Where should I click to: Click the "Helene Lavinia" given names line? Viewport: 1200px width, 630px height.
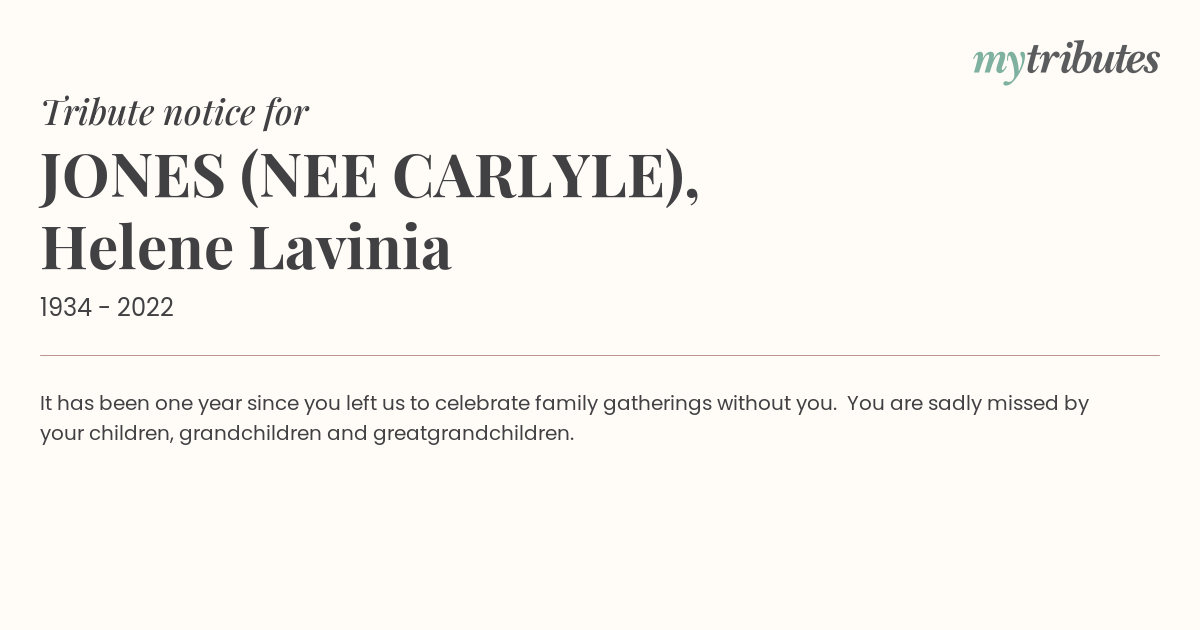(x=246, y=247)
